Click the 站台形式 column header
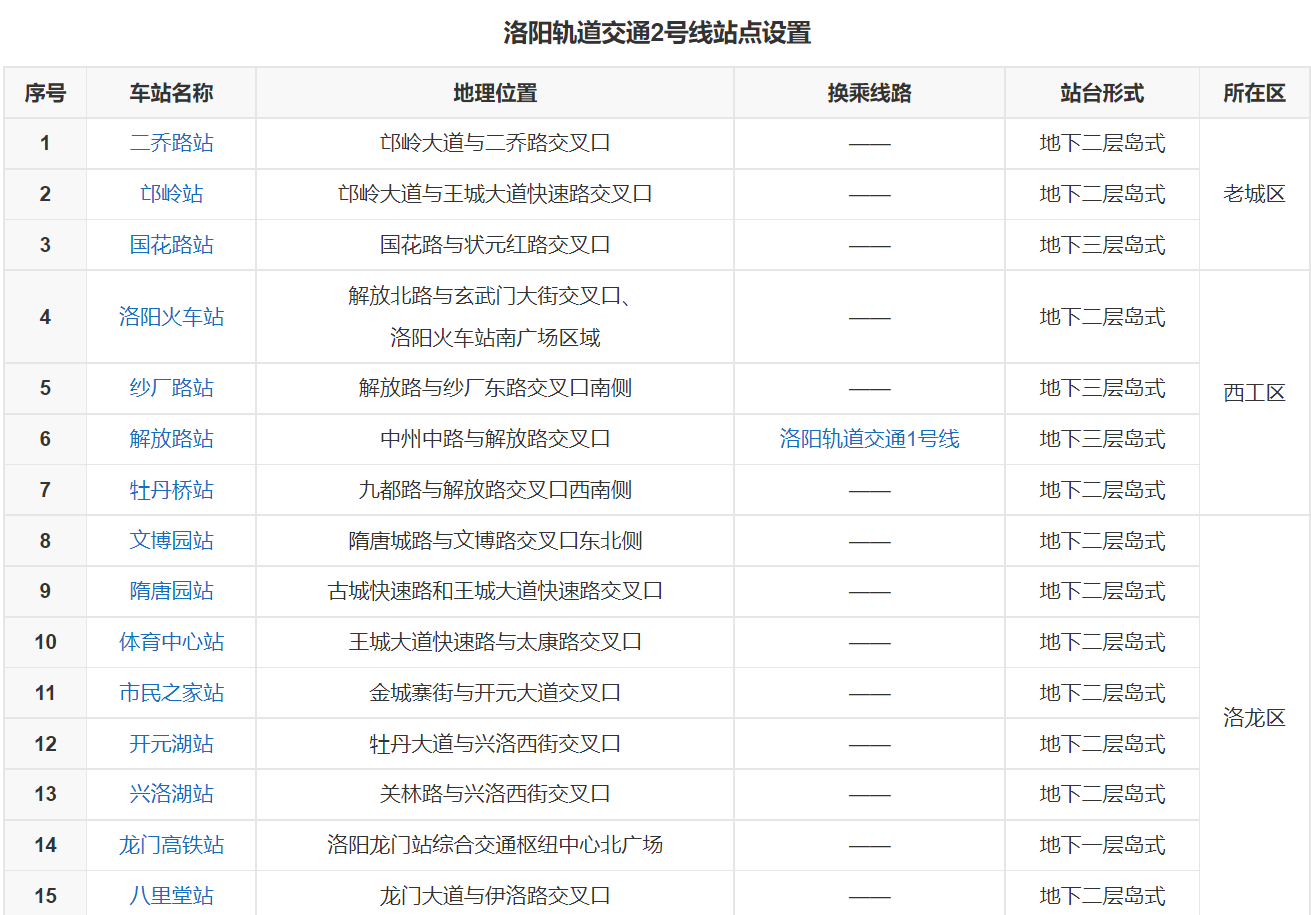1311x915 pixels. (x=1102, y=93)
